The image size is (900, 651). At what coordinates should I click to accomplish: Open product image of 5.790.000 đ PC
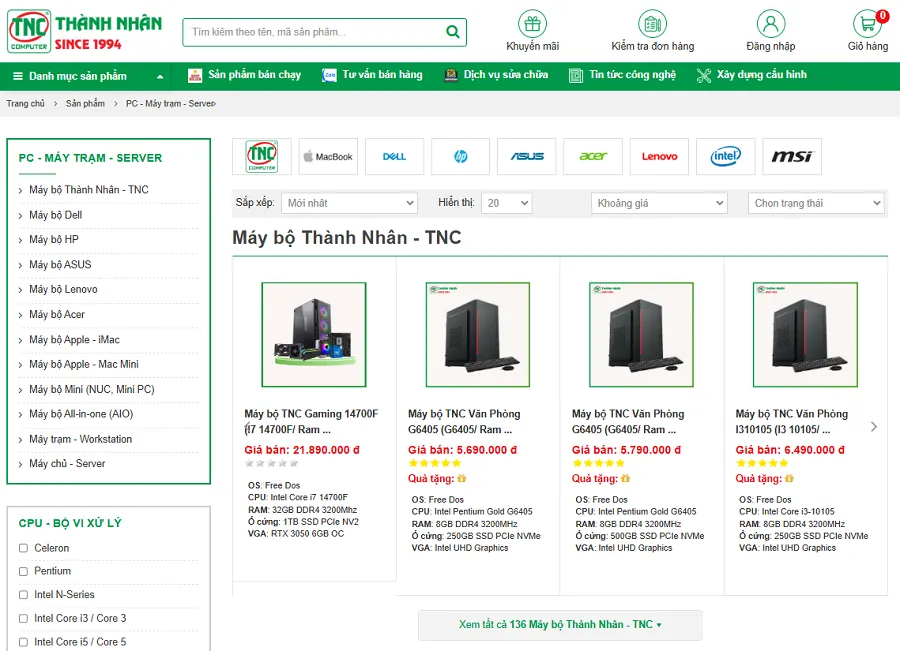[x=641, y=335]
